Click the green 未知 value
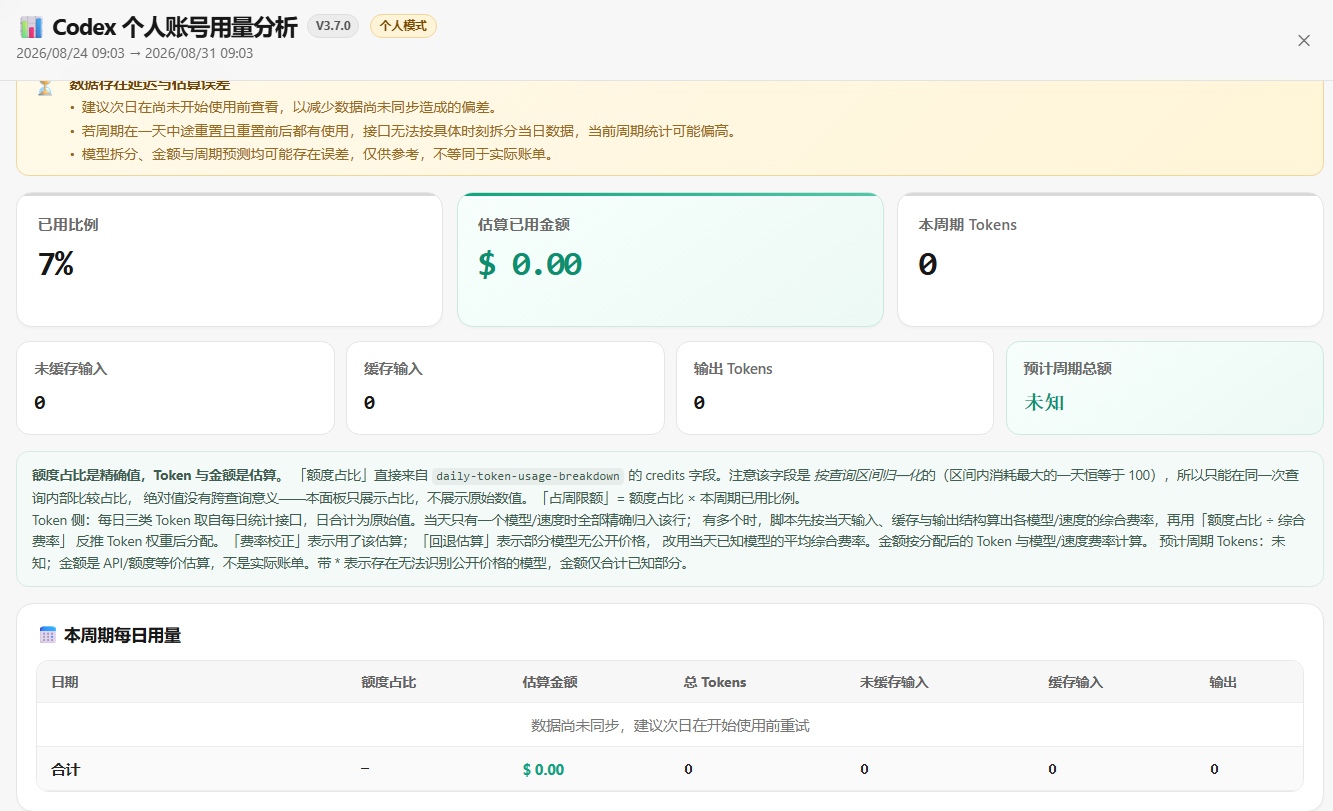Screen dimensions: 1333x811 pos(1044,403)
